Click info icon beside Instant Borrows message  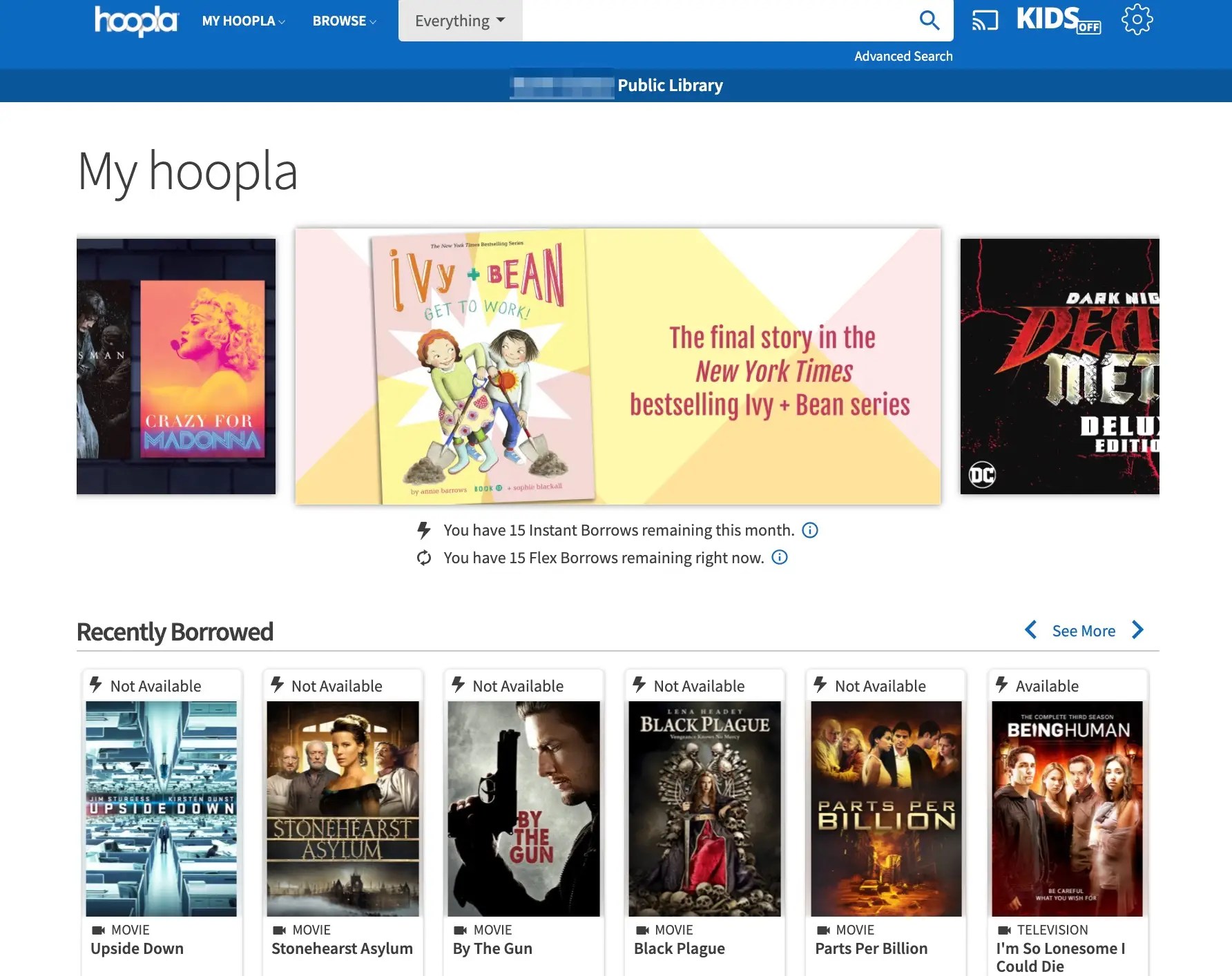point(810,530)
